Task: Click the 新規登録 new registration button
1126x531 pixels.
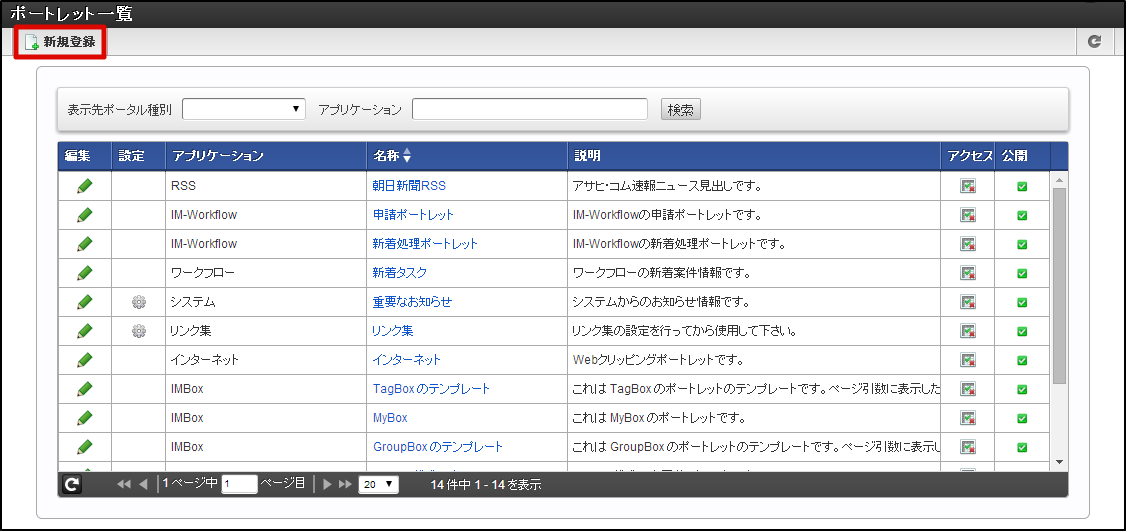Action: (60, 42)
